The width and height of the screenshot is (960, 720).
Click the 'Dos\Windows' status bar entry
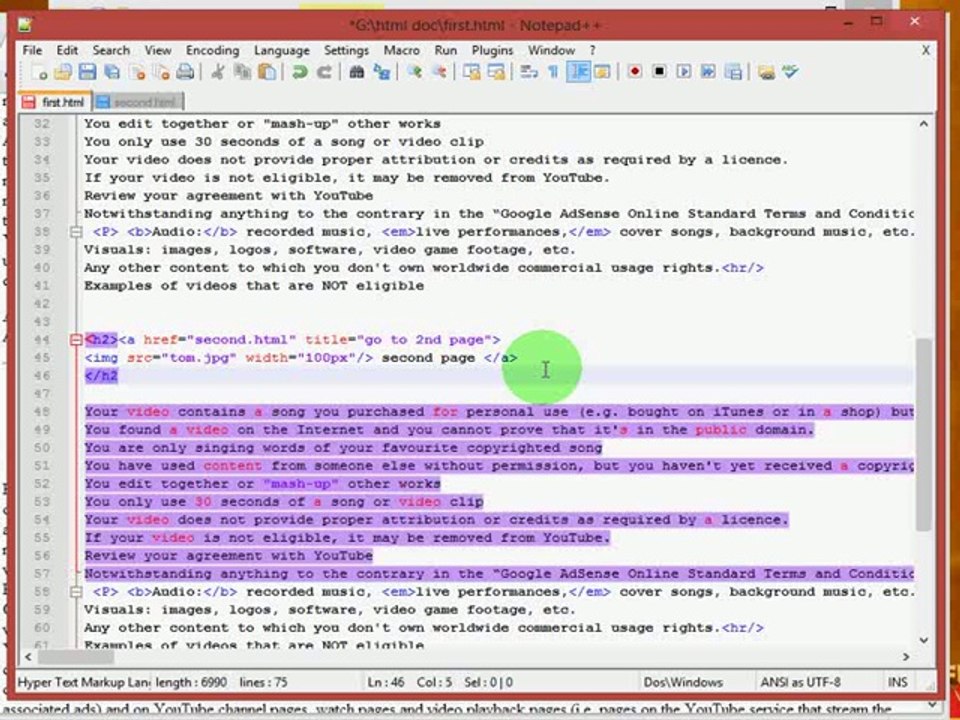click(682, 682)
